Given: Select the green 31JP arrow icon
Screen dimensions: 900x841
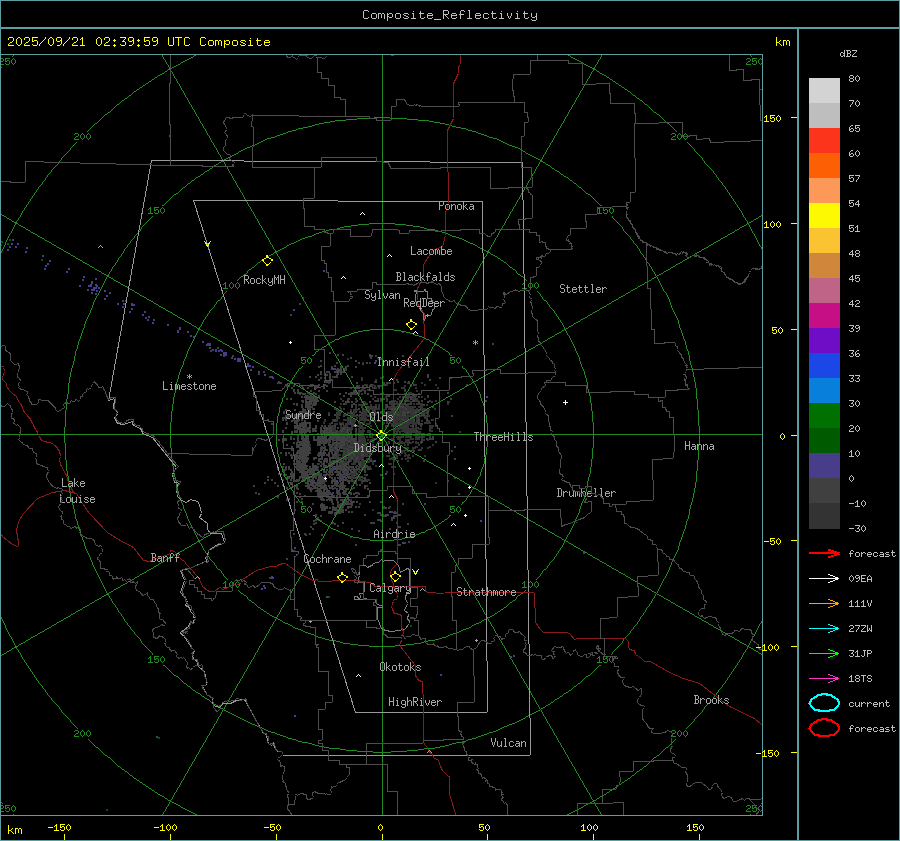Looking at the screenshot, I should [x=823, y=653].
